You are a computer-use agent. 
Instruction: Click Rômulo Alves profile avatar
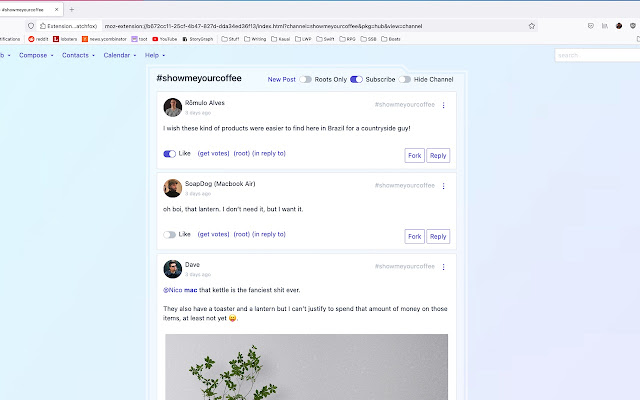click(173, 107)
